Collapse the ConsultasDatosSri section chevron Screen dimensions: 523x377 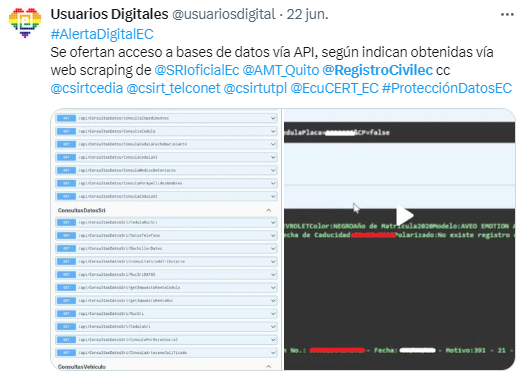(x=269, y=210)
